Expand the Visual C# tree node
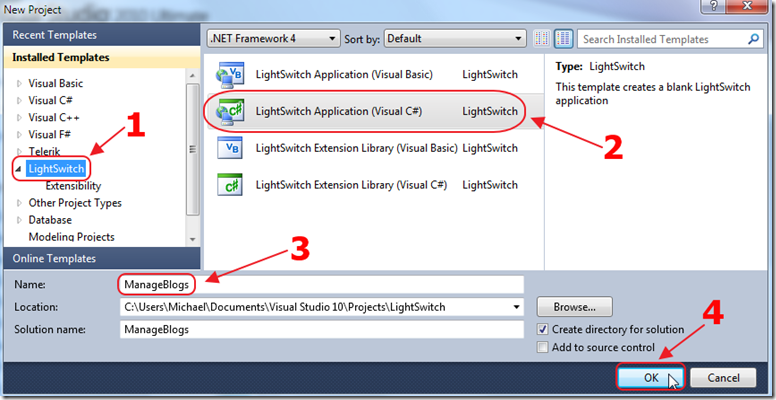The width and height of the screenshot is (776, 400). click(x=19, y=100)
